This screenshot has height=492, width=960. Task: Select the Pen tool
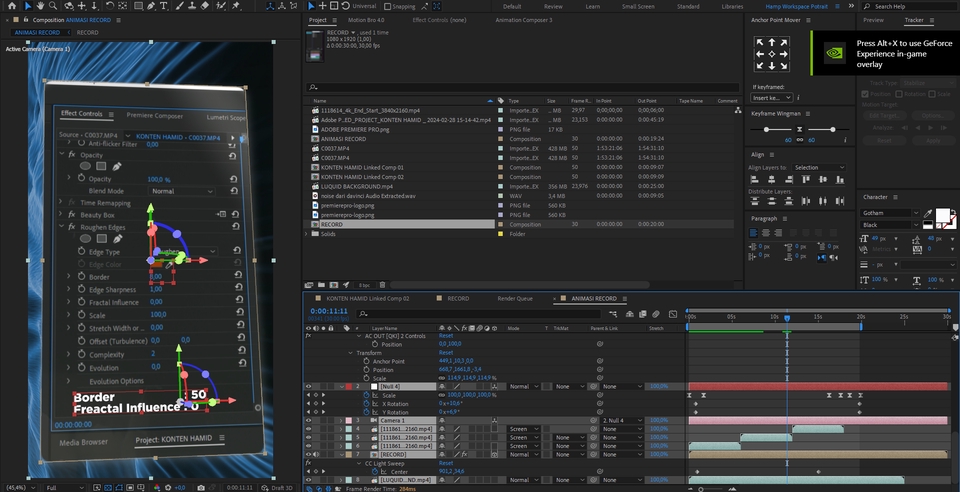pos(151,6)
